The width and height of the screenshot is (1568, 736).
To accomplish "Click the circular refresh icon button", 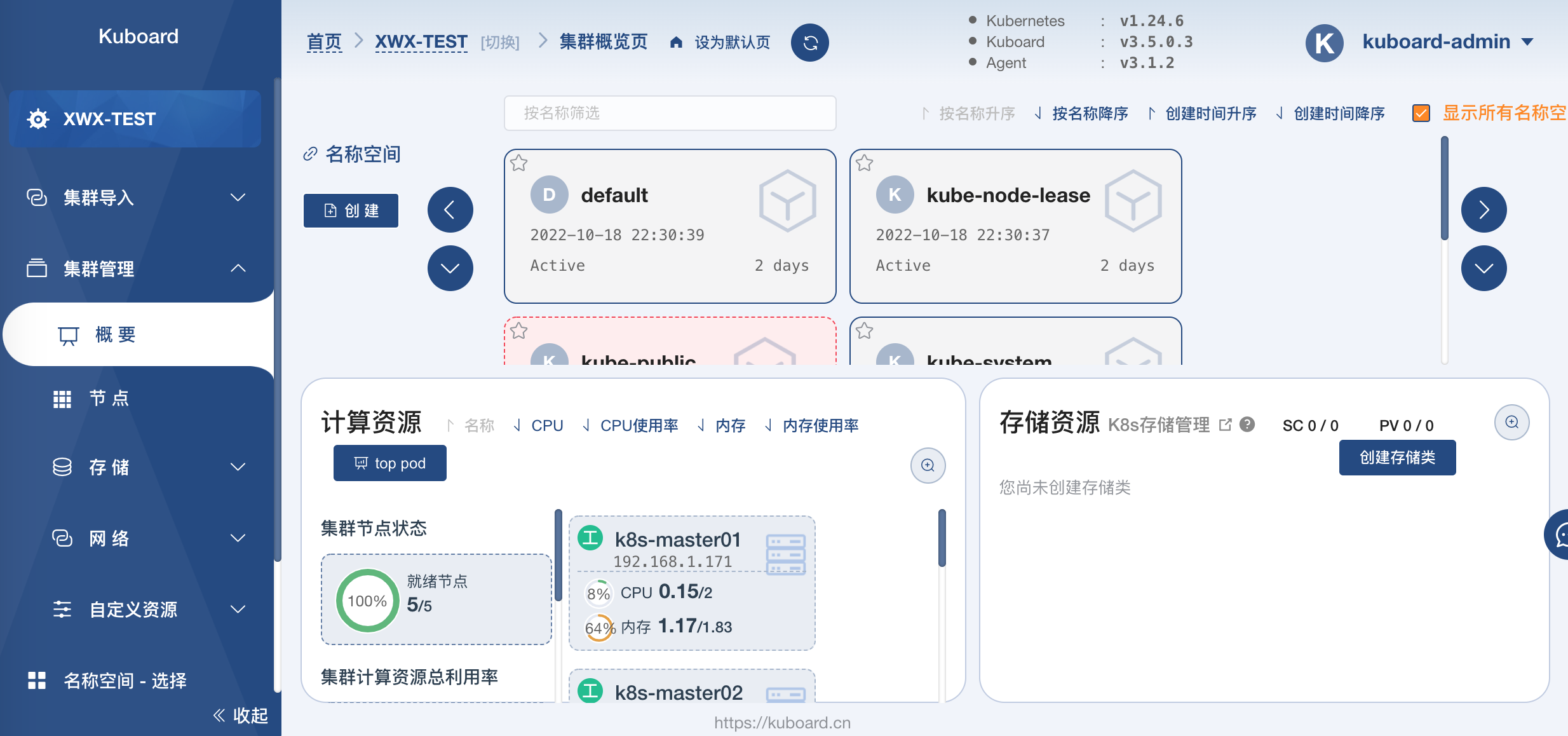I will point(809,43).
